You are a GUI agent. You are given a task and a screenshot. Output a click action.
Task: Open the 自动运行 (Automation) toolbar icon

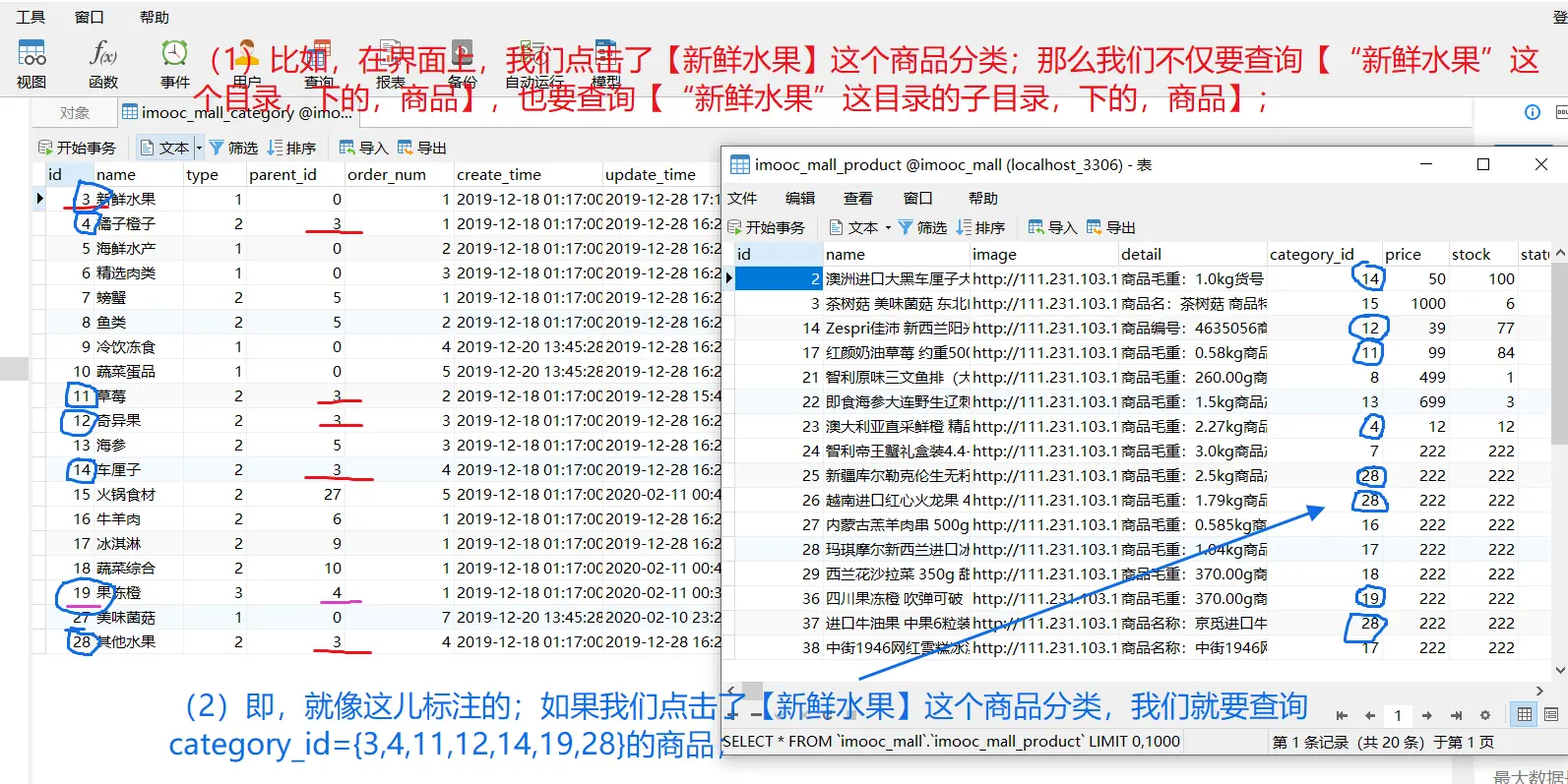[x=534, y=63]
